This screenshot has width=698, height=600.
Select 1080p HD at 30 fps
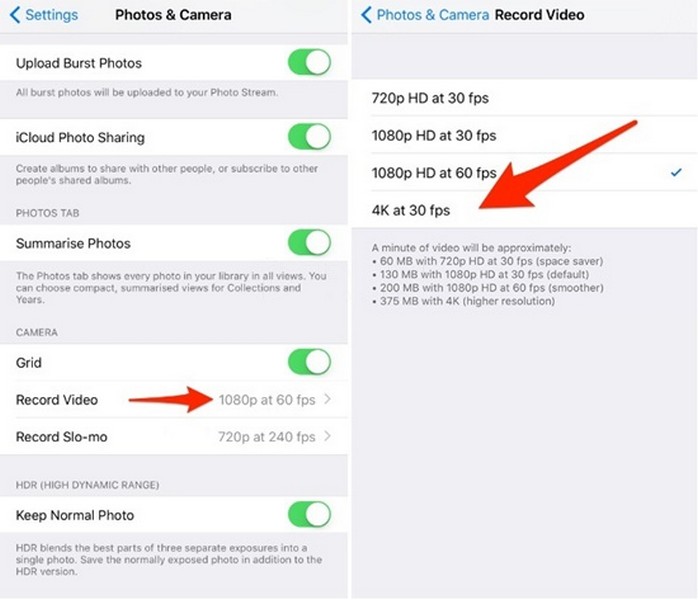click(x=524, y=135)
